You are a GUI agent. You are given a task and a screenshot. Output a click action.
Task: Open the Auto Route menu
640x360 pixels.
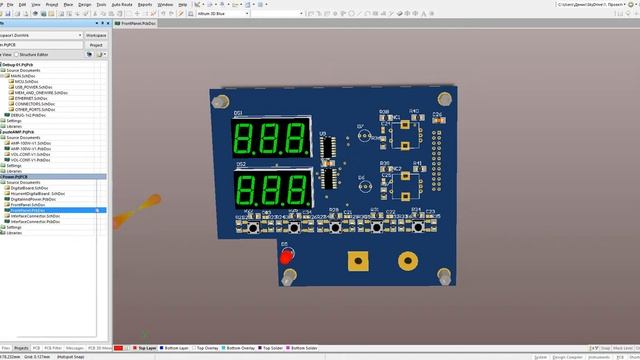(122, 4)
